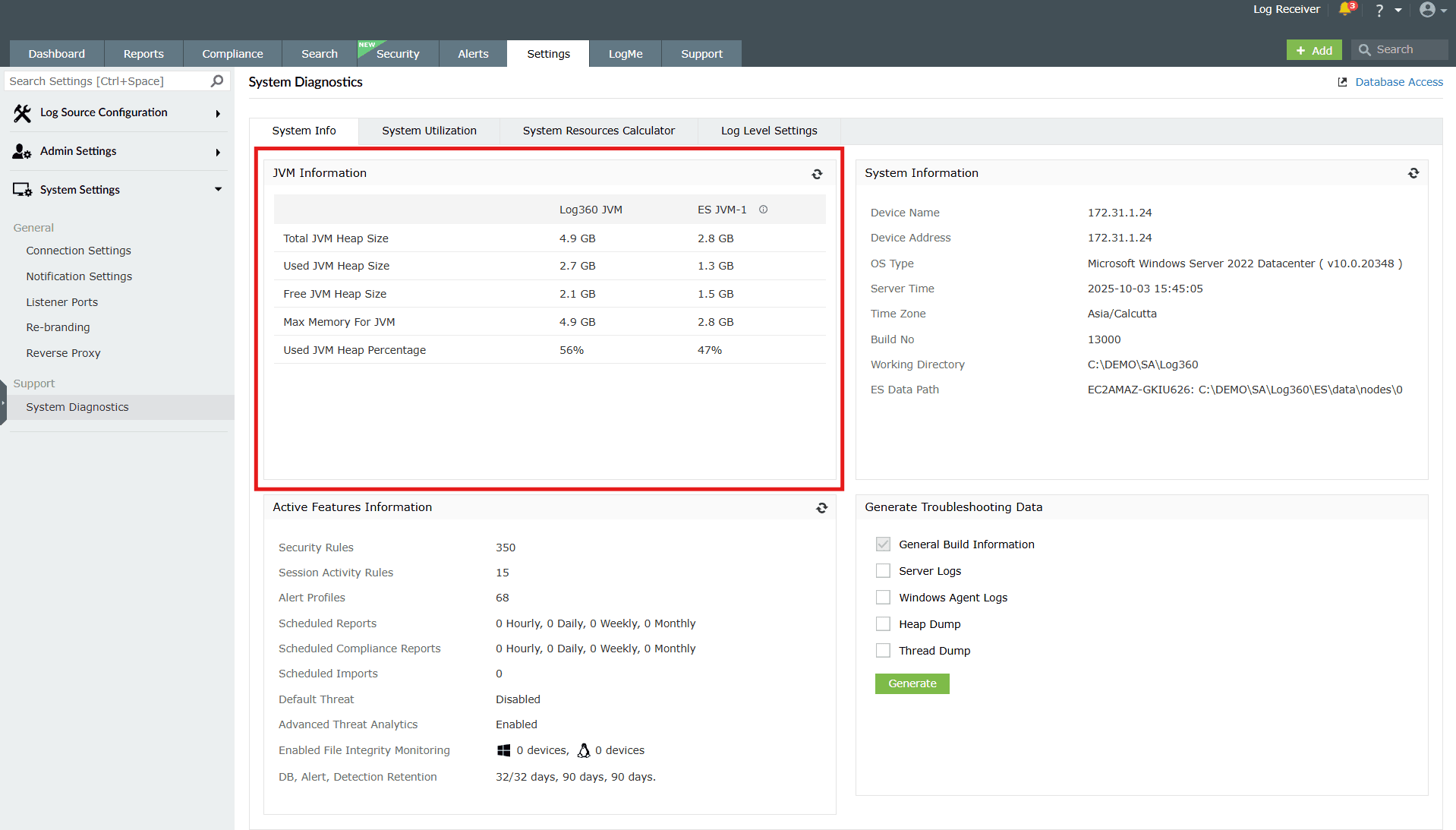Open the Log Level Settings tab
The width and height of the screenshot is (1456, 830).
(x=769, y=131)
